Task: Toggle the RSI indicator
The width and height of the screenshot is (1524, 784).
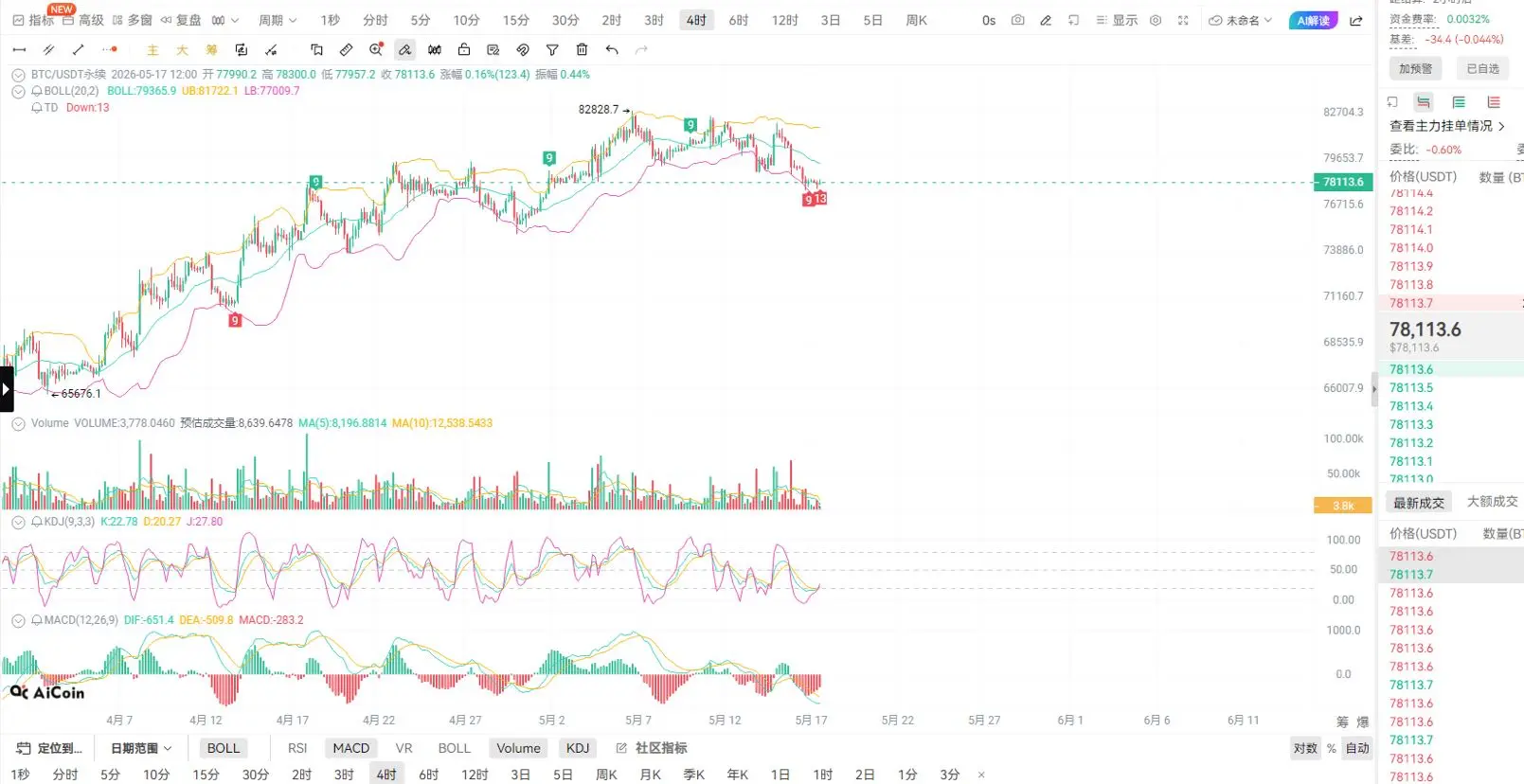Action: [x=297, y=748]
